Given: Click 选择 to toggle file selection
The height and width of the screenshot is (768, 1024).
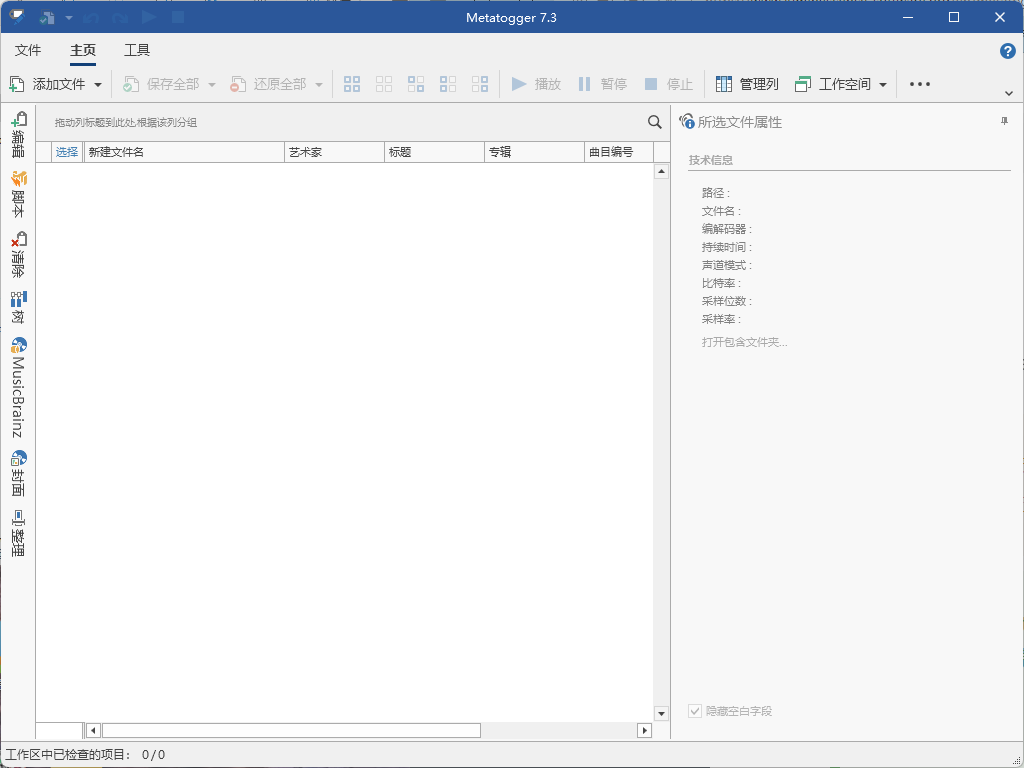Looking at the screenshot, I should (66, 152).
